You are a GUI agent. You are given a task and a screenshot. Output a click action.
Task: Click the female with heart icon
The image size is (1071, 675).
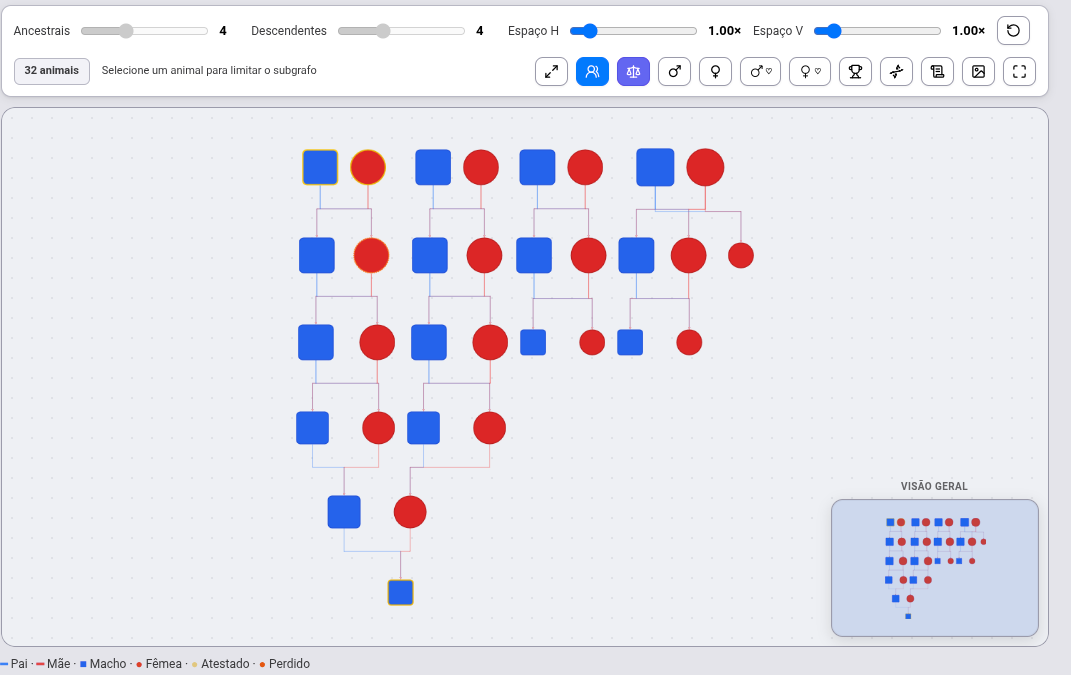coord(809,71)
